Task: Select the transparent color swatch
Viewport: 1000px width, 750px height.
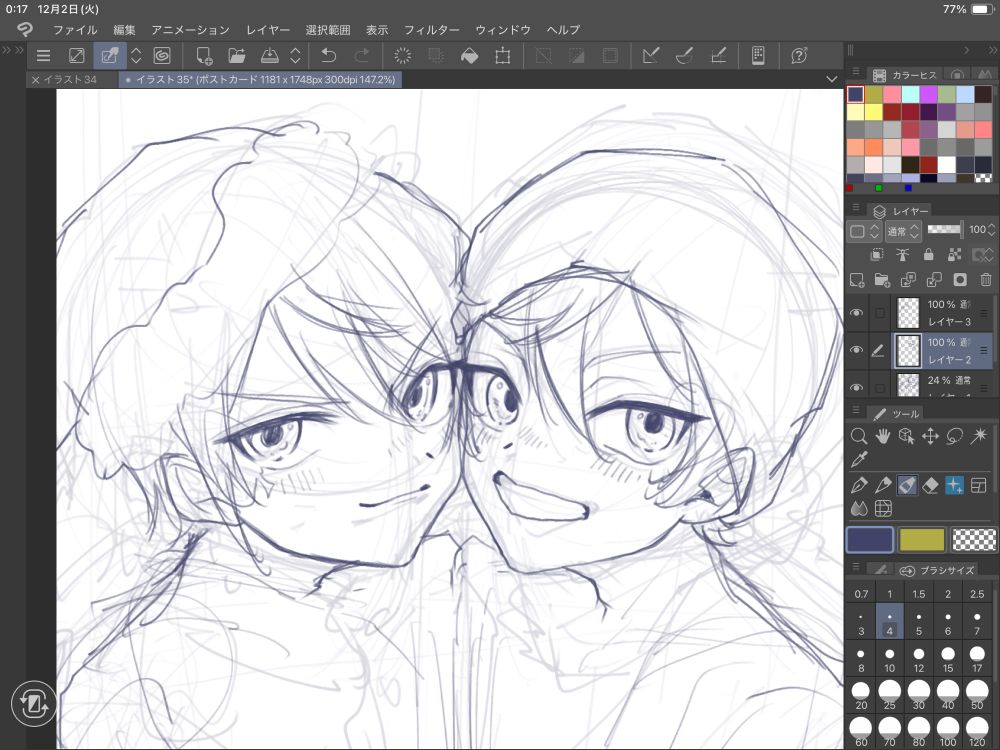Action: pos(973,540)
